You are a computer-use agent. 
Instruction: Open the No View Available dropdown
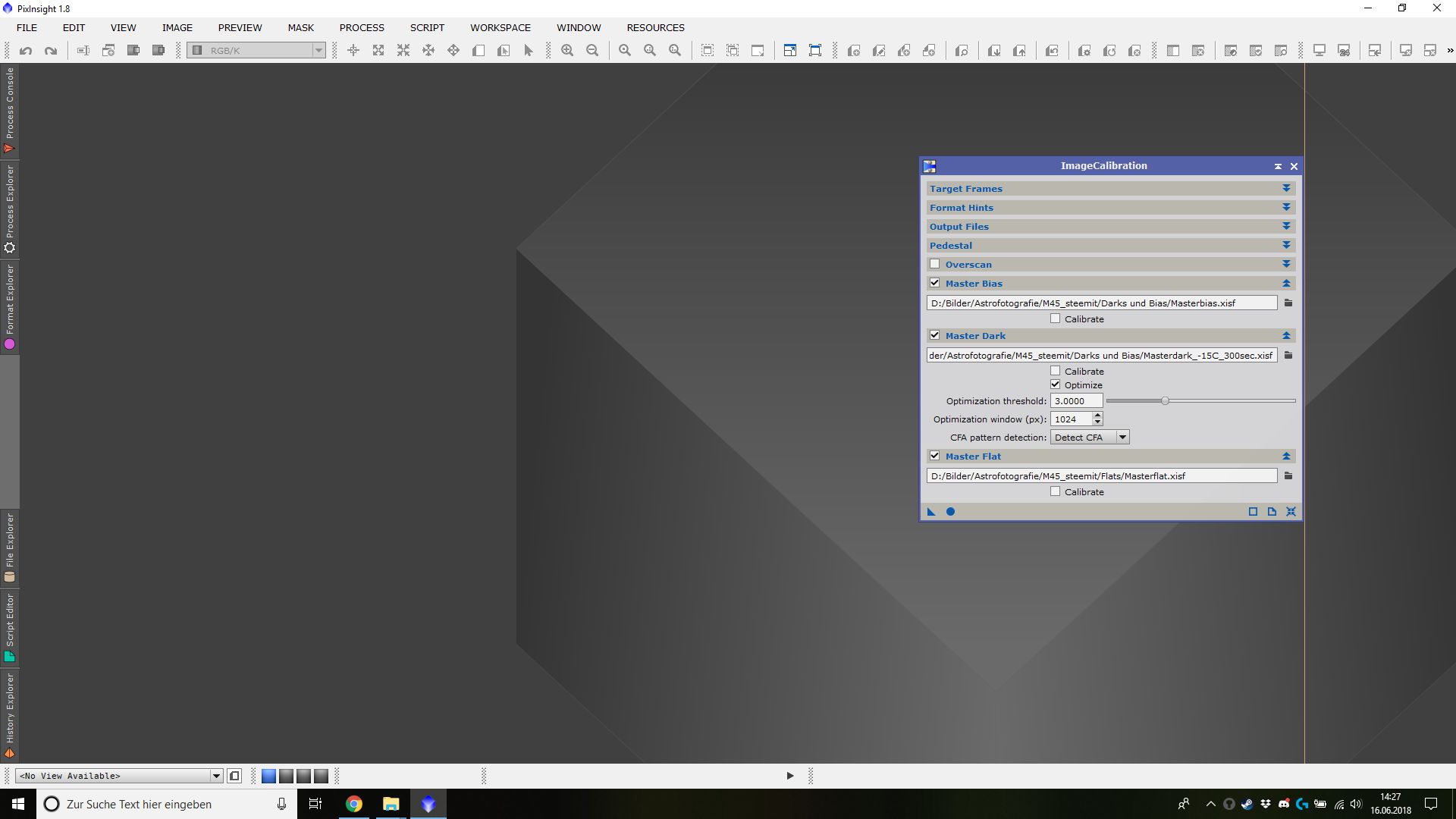(x=119, y=776)
